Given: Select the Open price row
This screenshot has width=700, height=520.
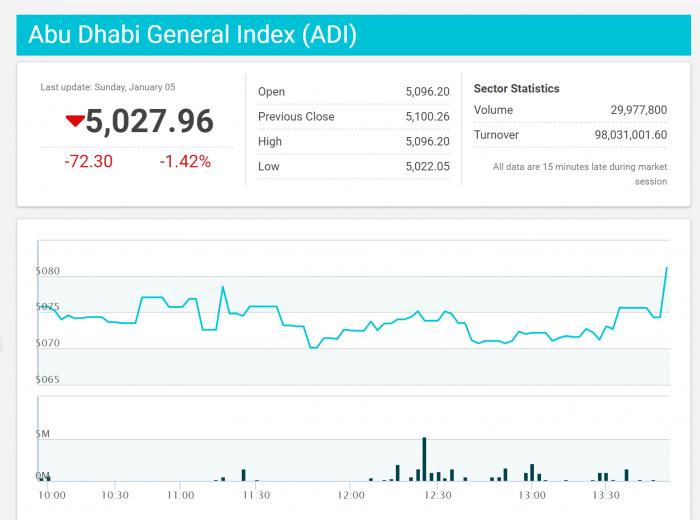Looking at the screenshot, I should pyautogui.click(x=353, y=92).
